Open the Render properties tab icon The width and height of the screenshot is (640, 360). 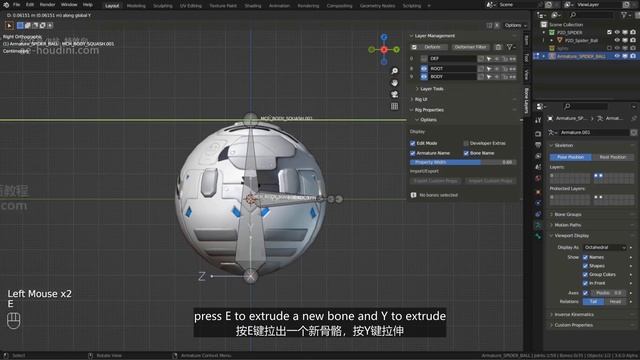pos(538,134)
